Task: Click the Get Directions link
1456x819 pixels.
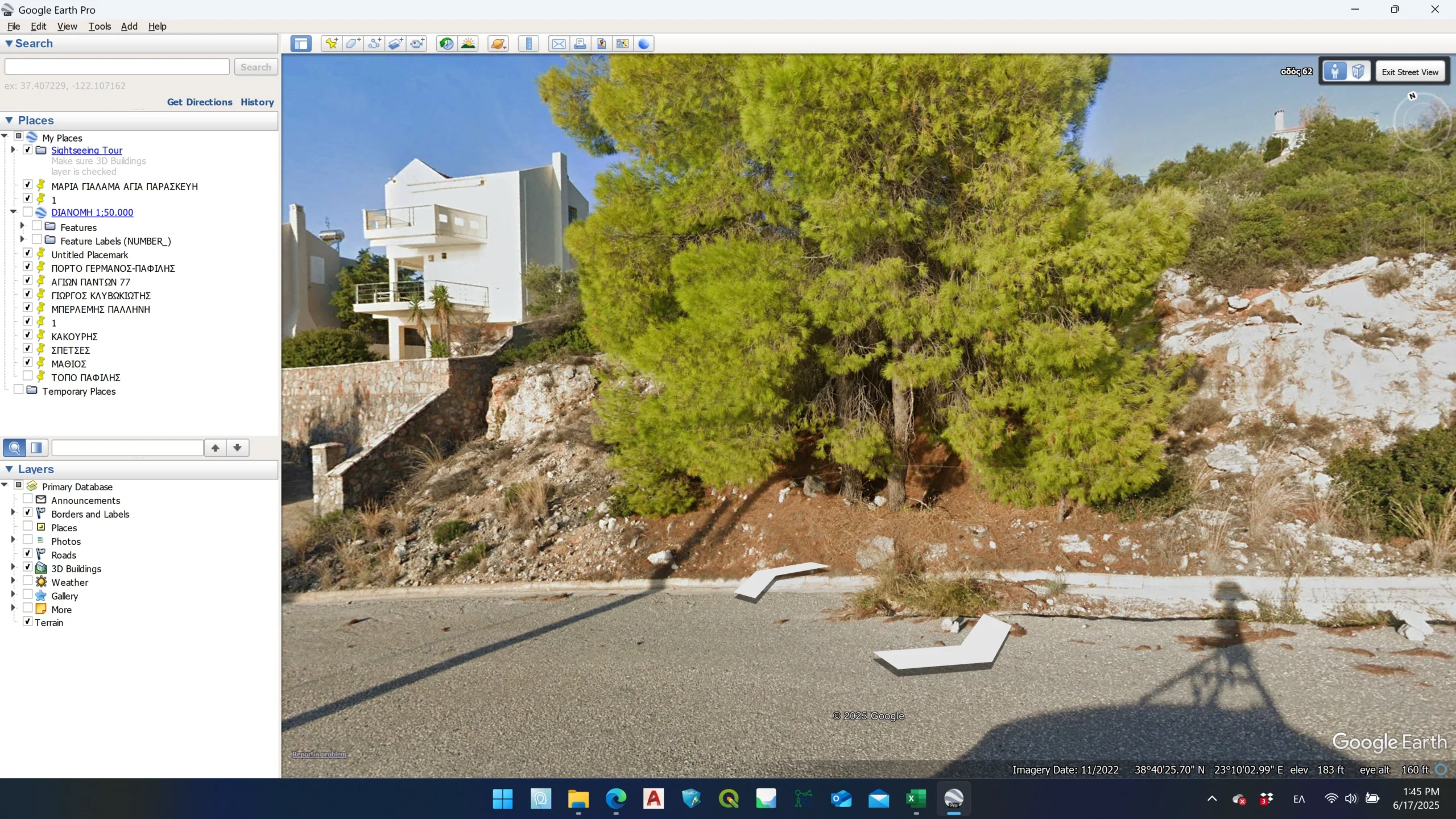Action: coord(200,102)
